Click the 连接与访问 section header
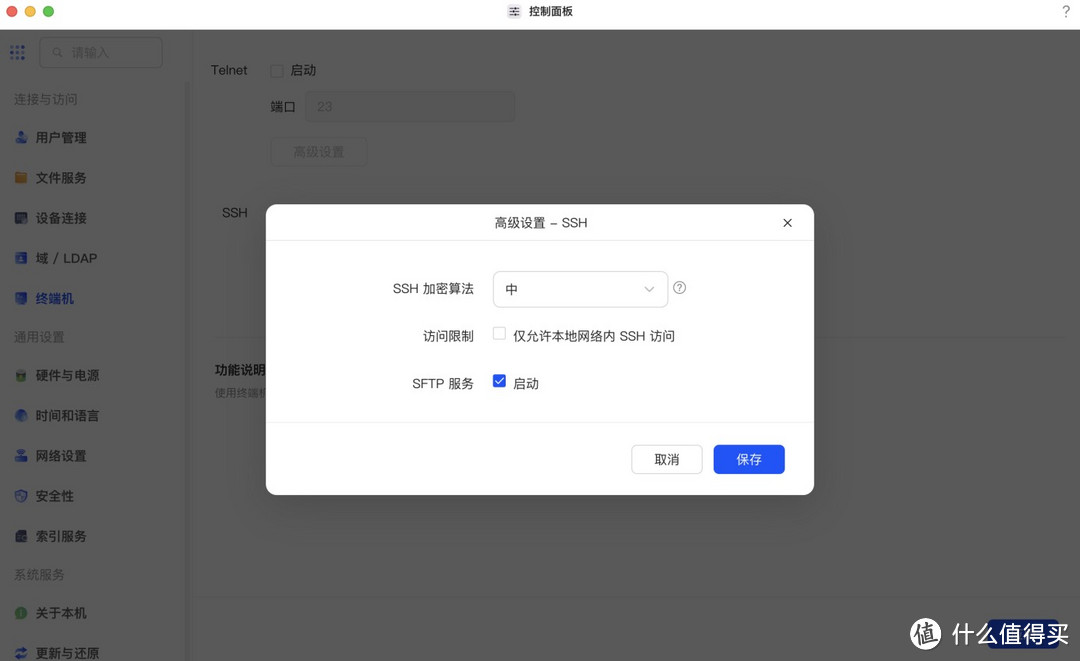 coord(45,99)
